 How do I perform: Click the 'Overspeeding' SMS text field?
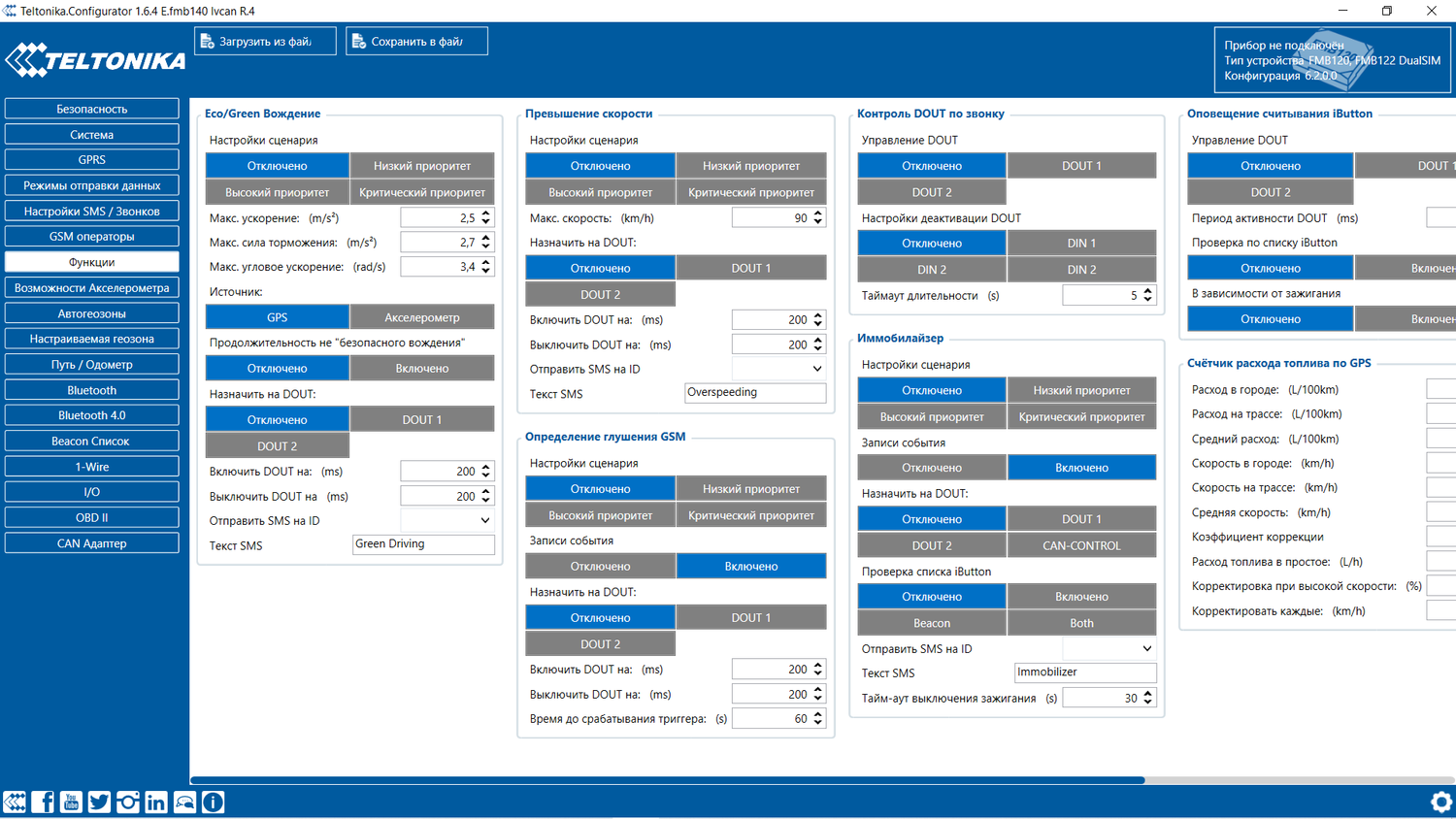tap(755, 393)
